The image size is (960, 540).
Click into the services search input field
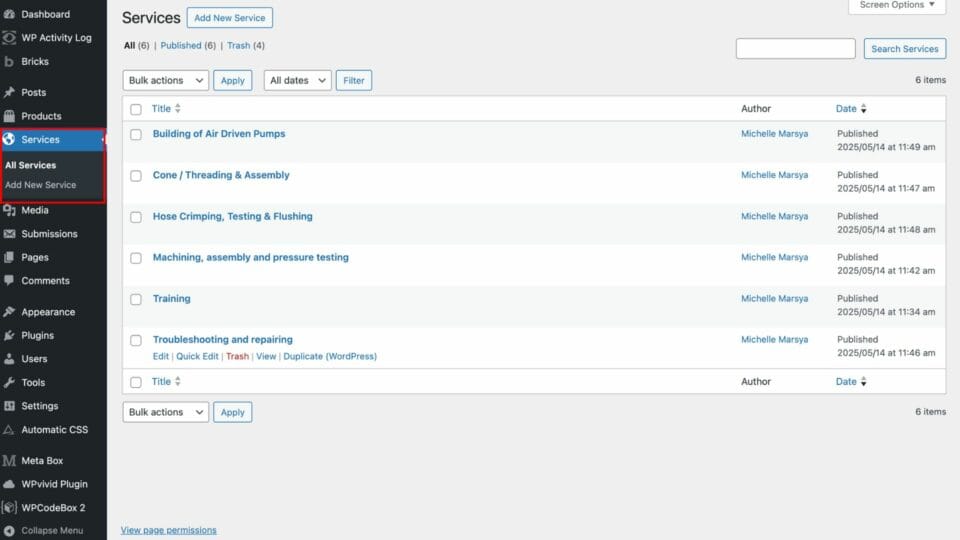click(795, 49)
